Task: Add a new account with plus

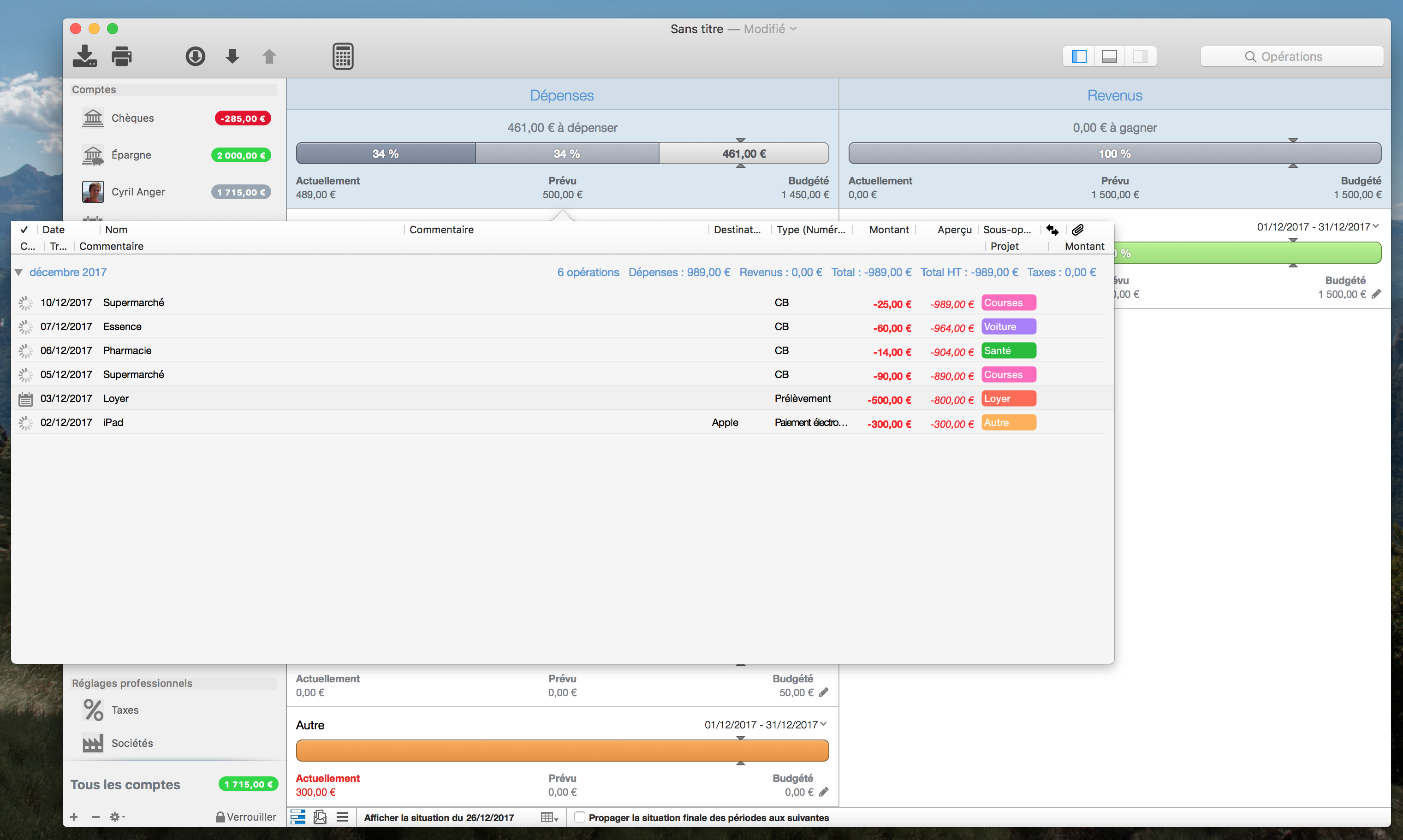Action: tap(74, 817)
